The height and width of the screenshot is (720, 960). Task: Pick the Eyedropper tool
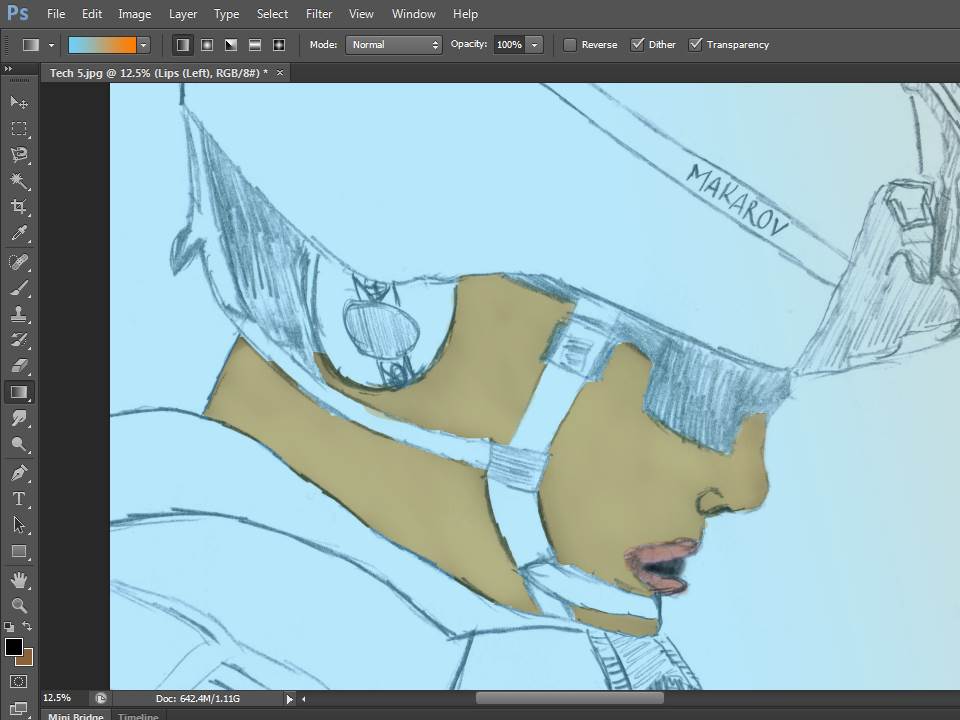[x=19, y=233]
